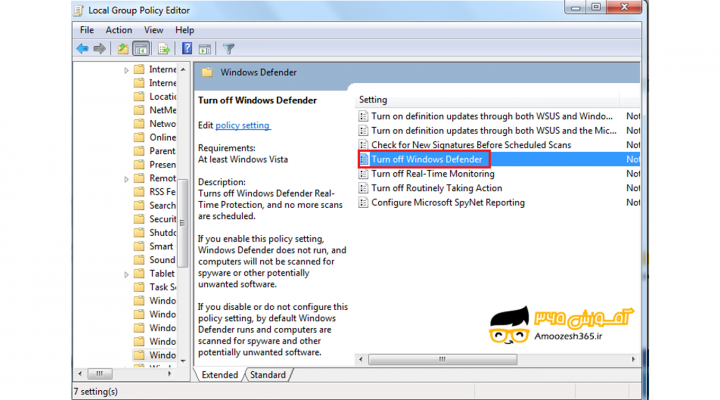Click folder icon next to Online tree item
The width and height of the screenshot is (720, 400).
tap(139, 137)
